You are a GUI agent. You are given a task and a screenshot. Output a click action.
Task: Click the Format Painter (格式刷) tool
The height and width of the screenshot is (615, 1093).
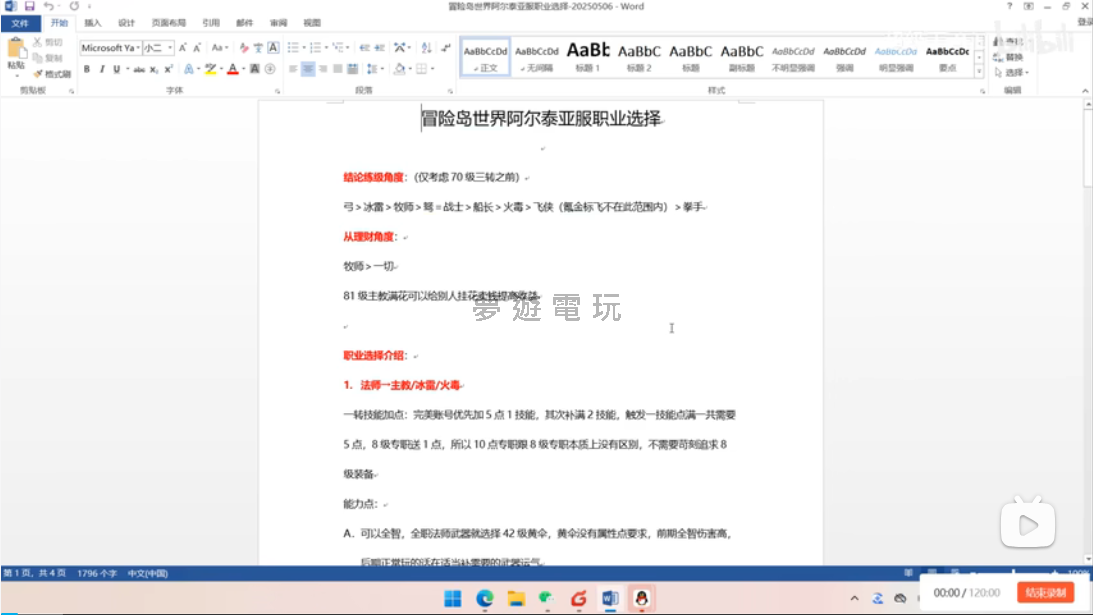coord(52,74)
